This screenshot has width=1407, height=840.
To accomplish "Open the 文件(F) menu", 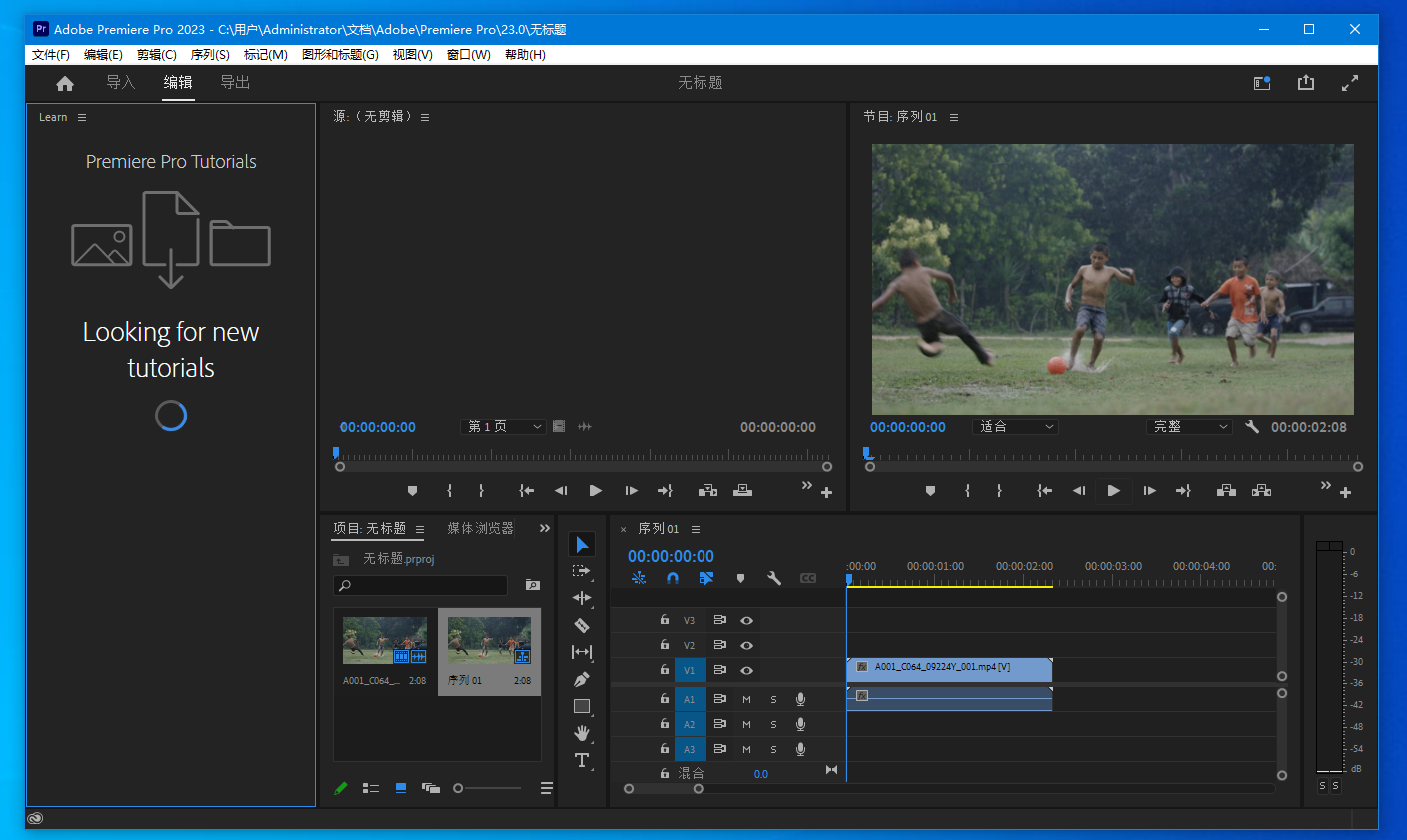I will click(51, 55).
